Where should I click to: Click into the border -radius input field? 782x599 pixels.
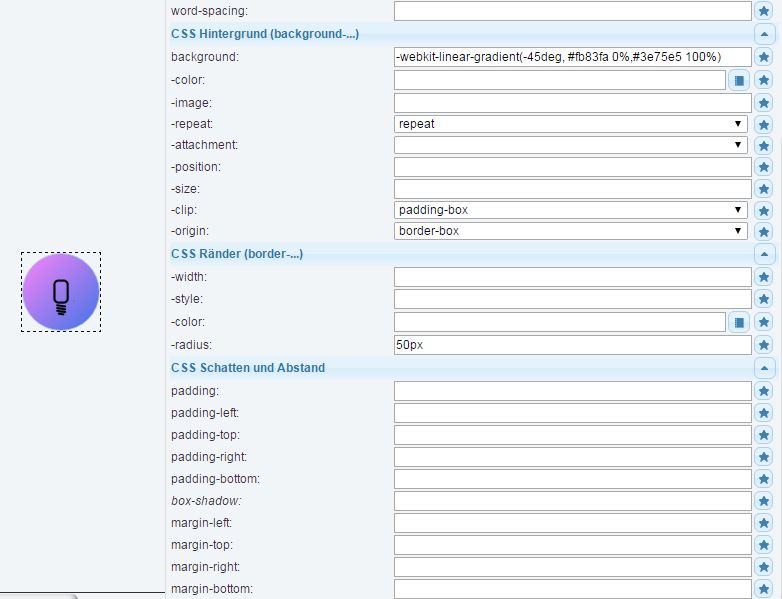pyautogui.click(x=573, y=345)
